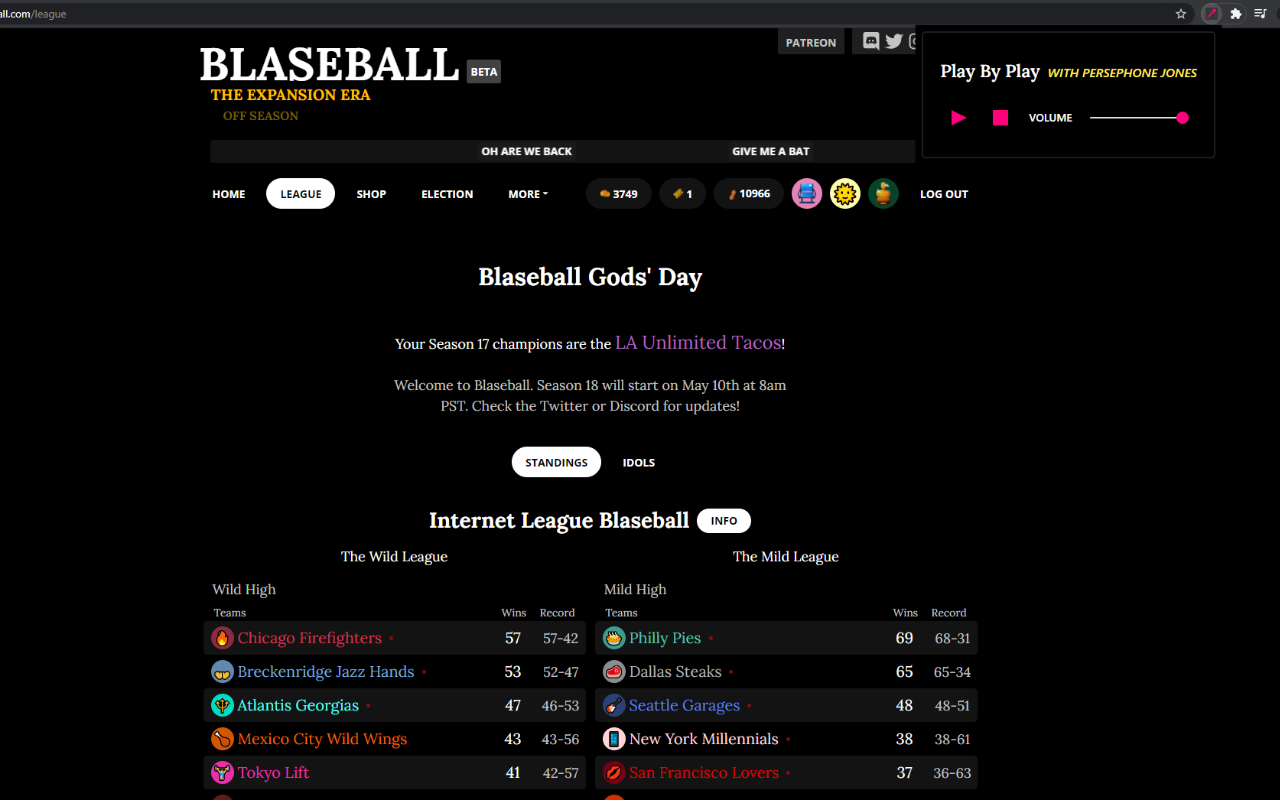Go to the HOME page
Viewport: 1280px width, 800px height.
(229, 194)
